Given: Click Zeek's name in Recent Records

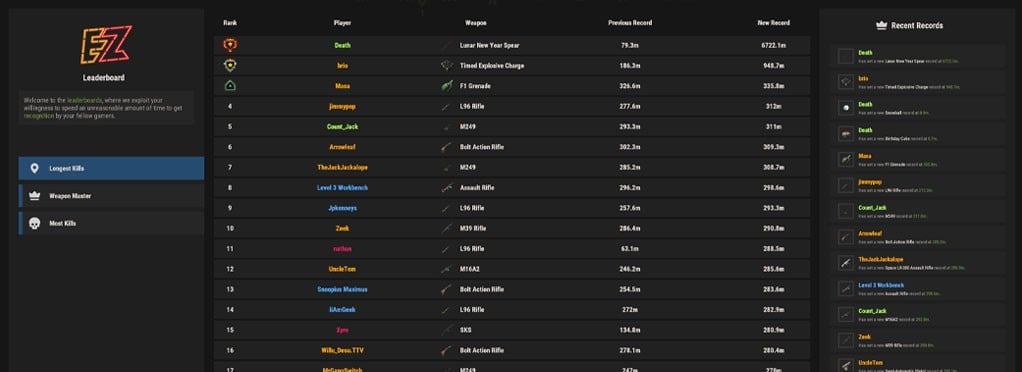Looking at the screenshot, I should [864, 337].
